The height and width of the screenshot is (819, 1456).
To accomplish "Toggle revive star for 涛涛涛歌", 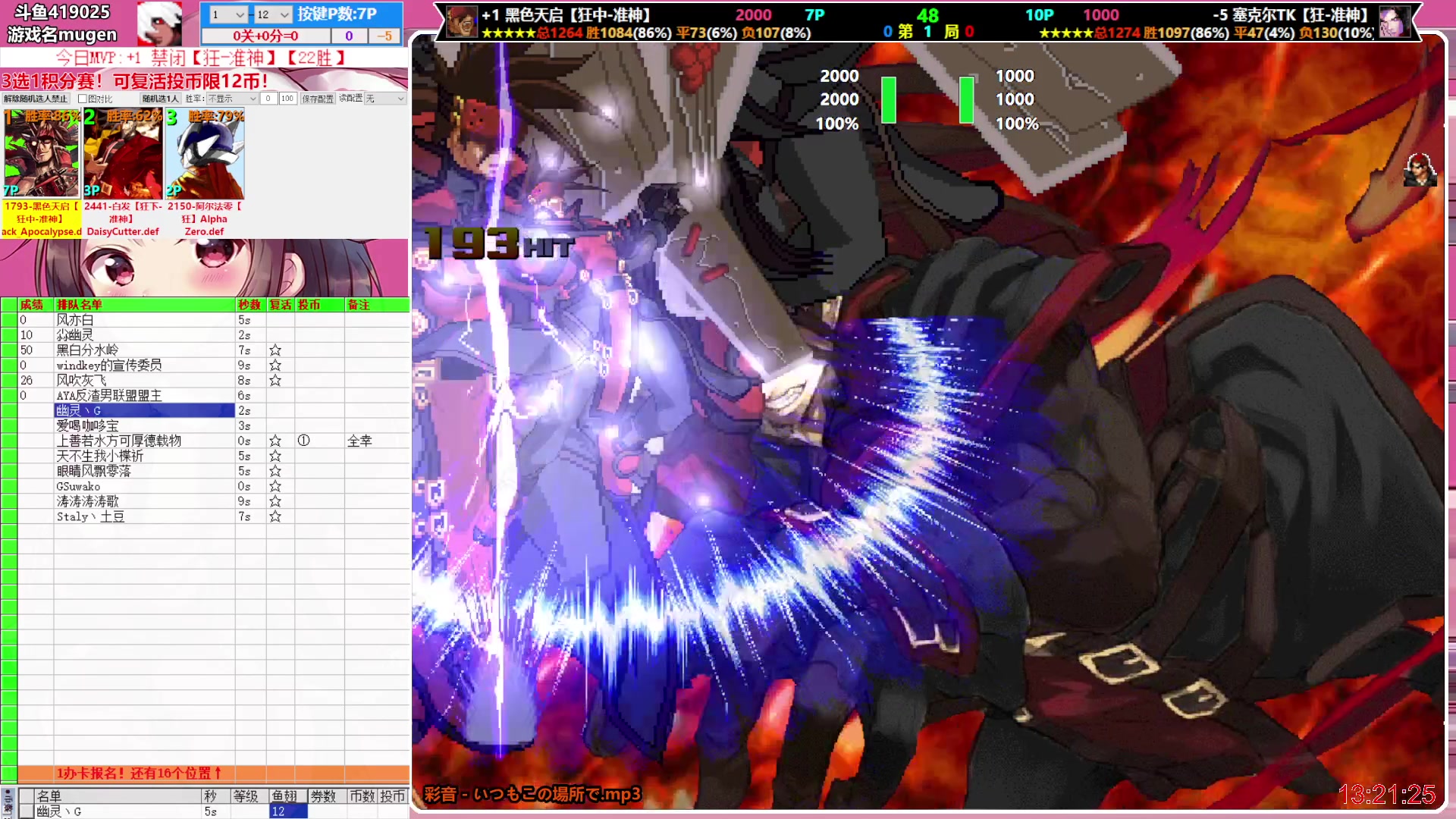I will click(275, 501).
